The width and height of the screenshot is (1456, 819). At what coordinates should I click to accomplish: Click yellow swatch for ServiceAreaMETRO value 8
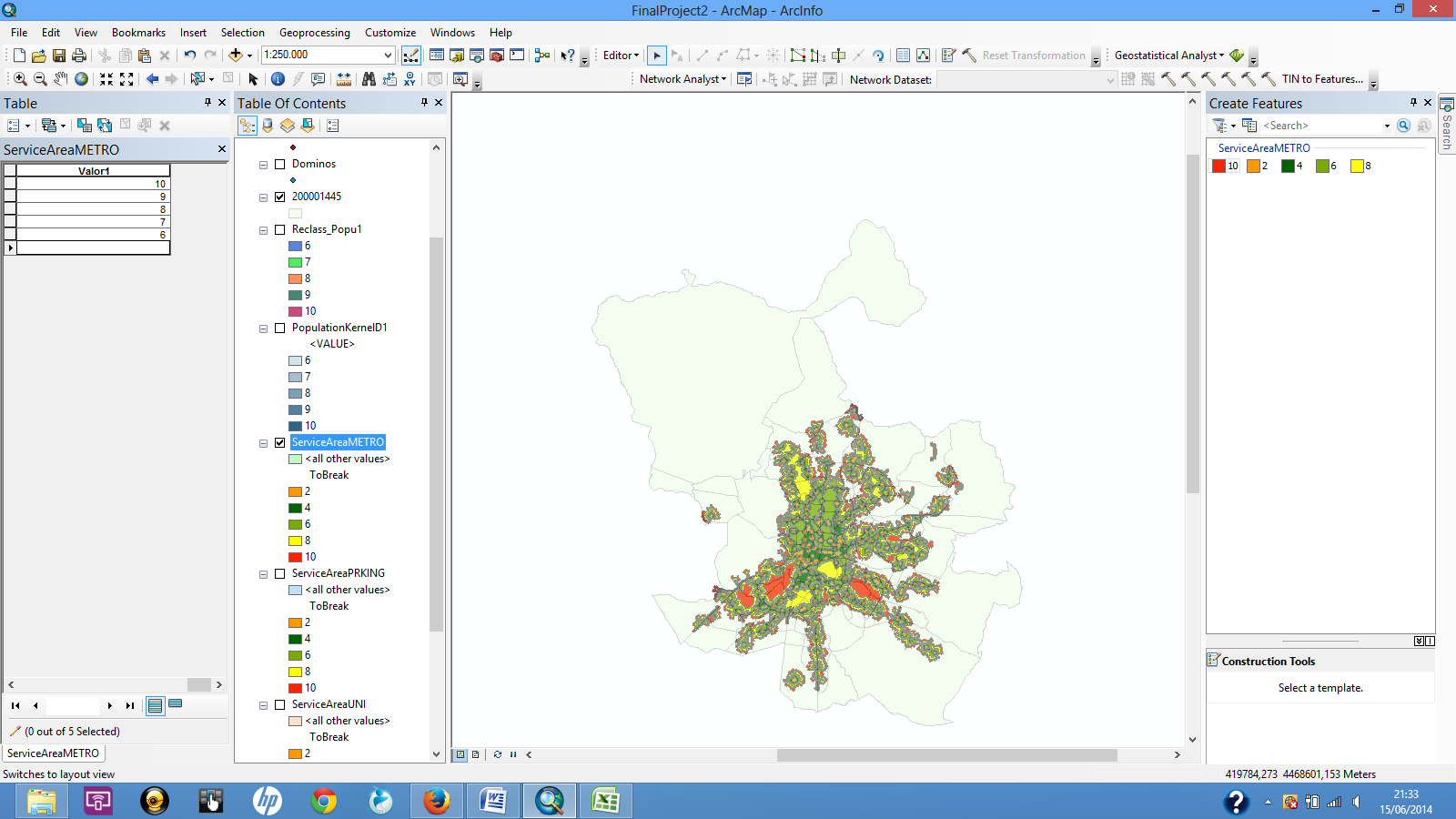(295, 541)
